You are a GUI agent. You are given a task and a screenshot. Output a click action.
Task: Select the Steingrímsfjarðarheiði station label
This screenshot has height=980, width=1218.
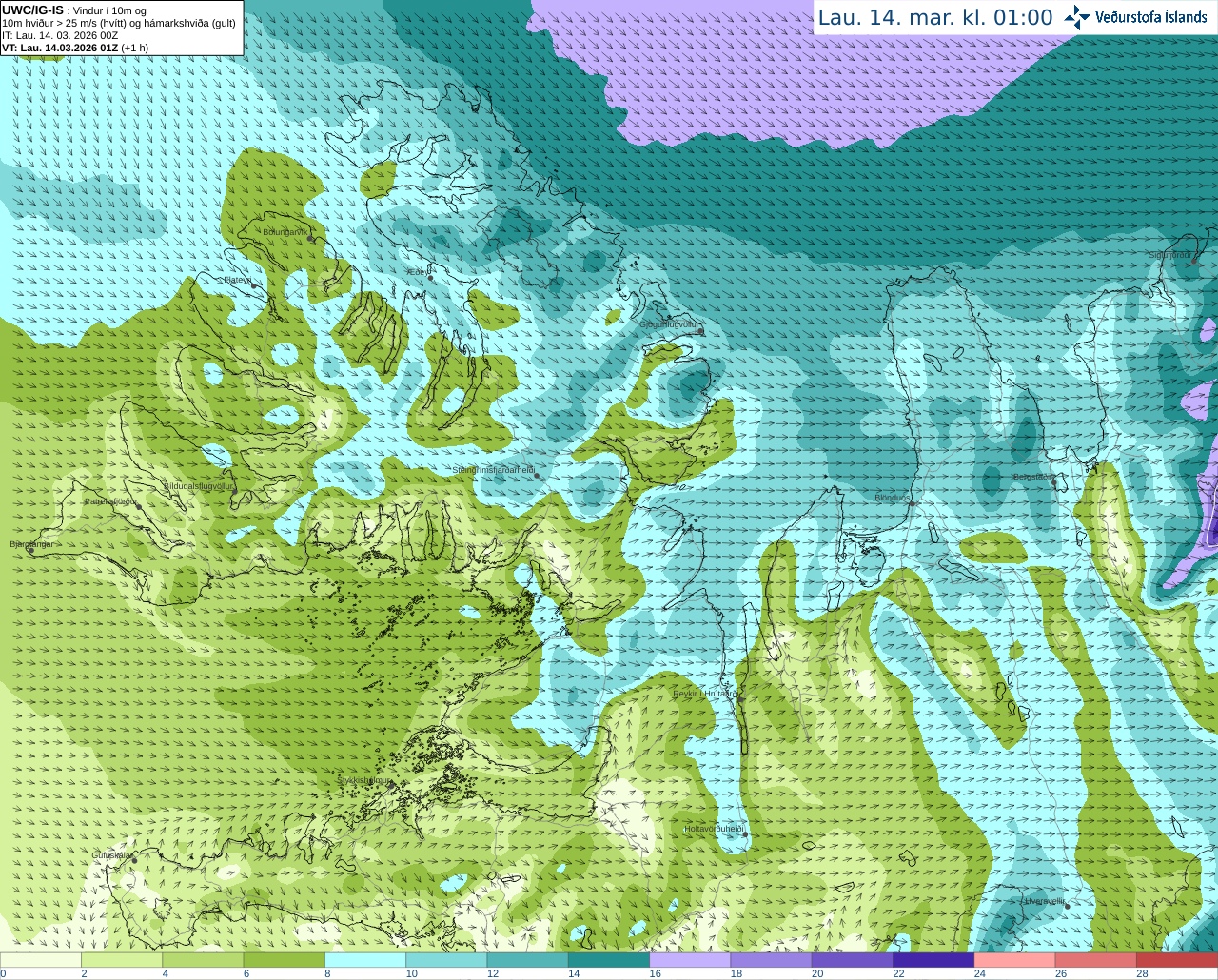493,470
